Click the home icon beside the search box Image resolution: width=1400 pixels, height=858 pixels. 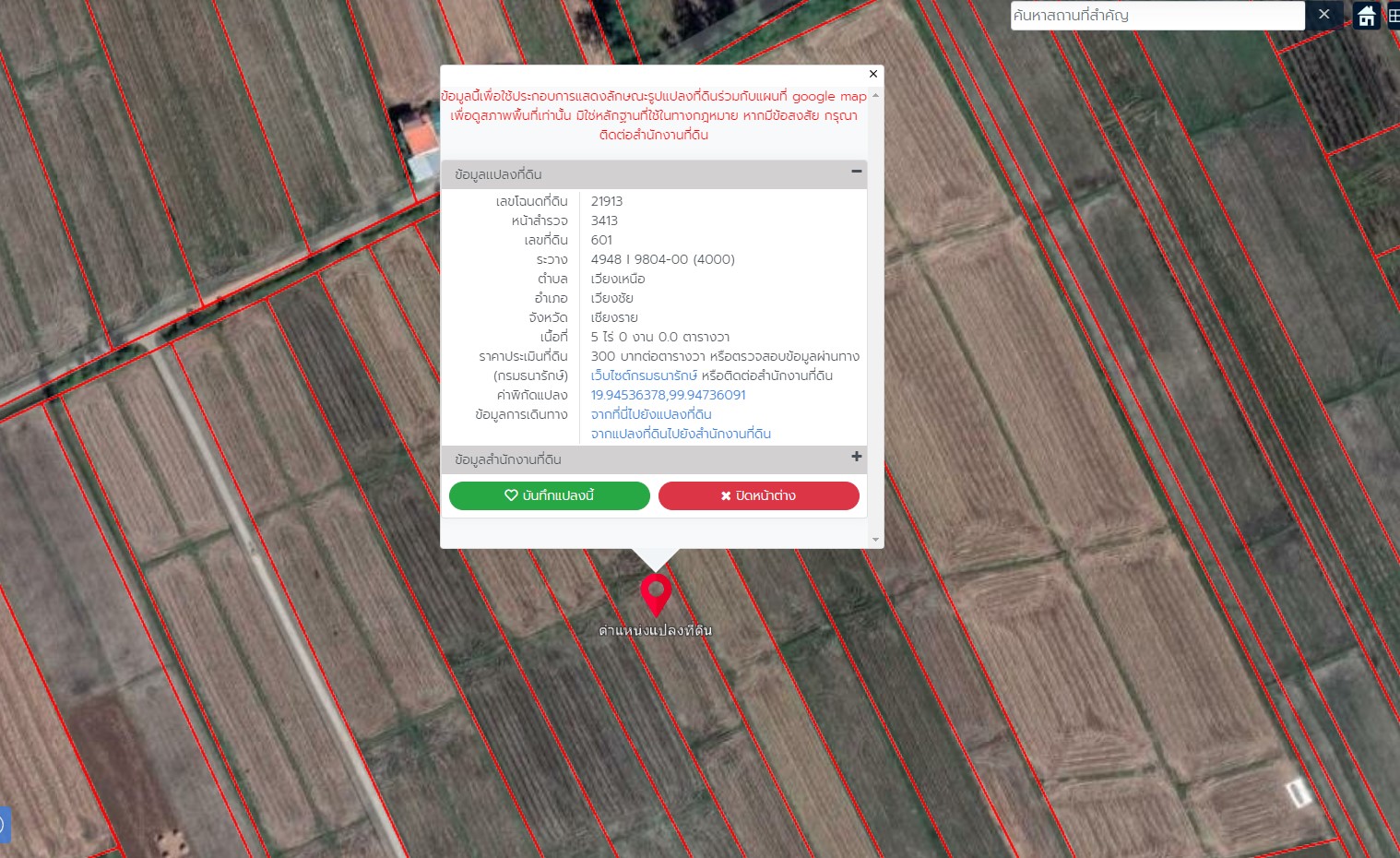click(1367, 16)
